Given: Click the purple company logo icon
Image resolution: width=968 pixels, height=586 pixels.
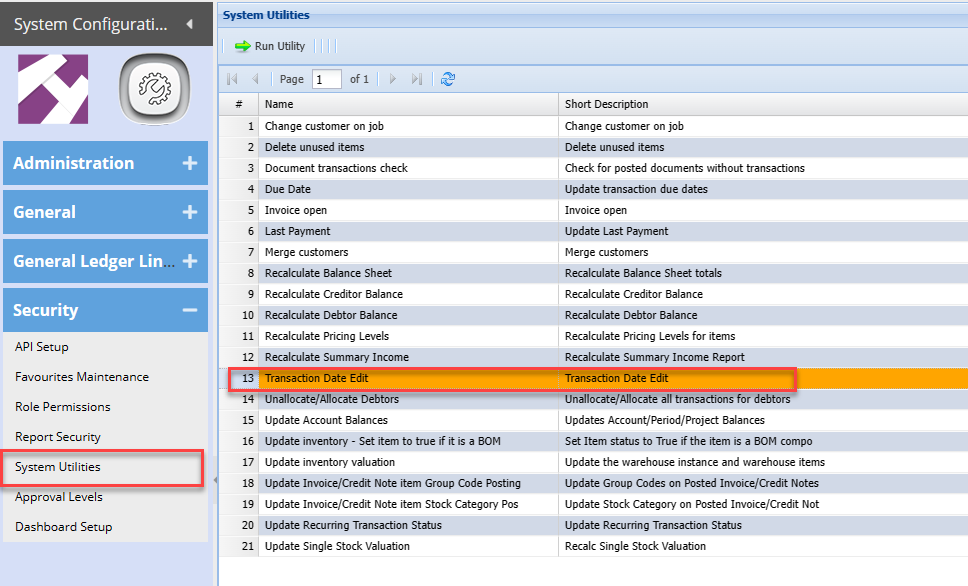Looking at the screenshot, I should pyautogui.click(x=53, y=89).
